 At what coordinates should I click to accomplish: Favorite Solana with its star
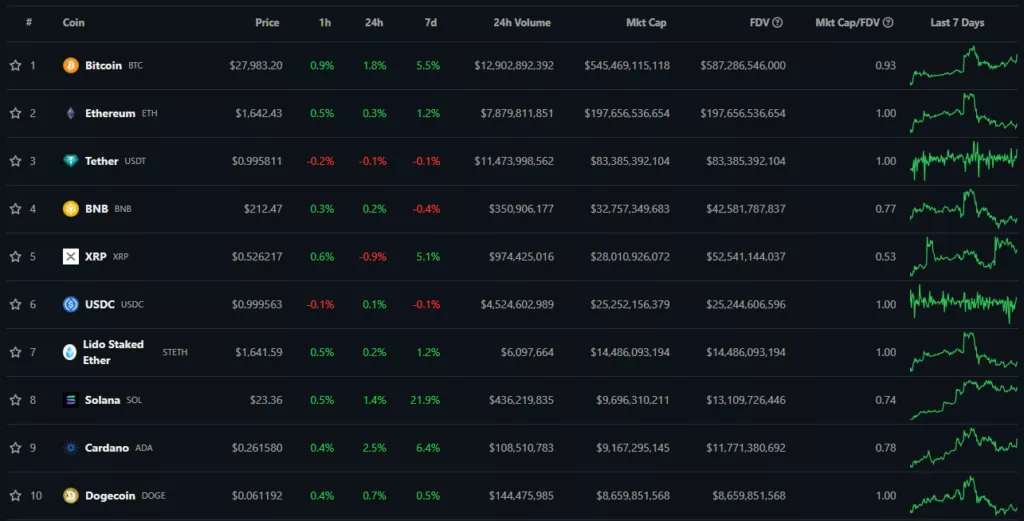click(x=15, y=400)
